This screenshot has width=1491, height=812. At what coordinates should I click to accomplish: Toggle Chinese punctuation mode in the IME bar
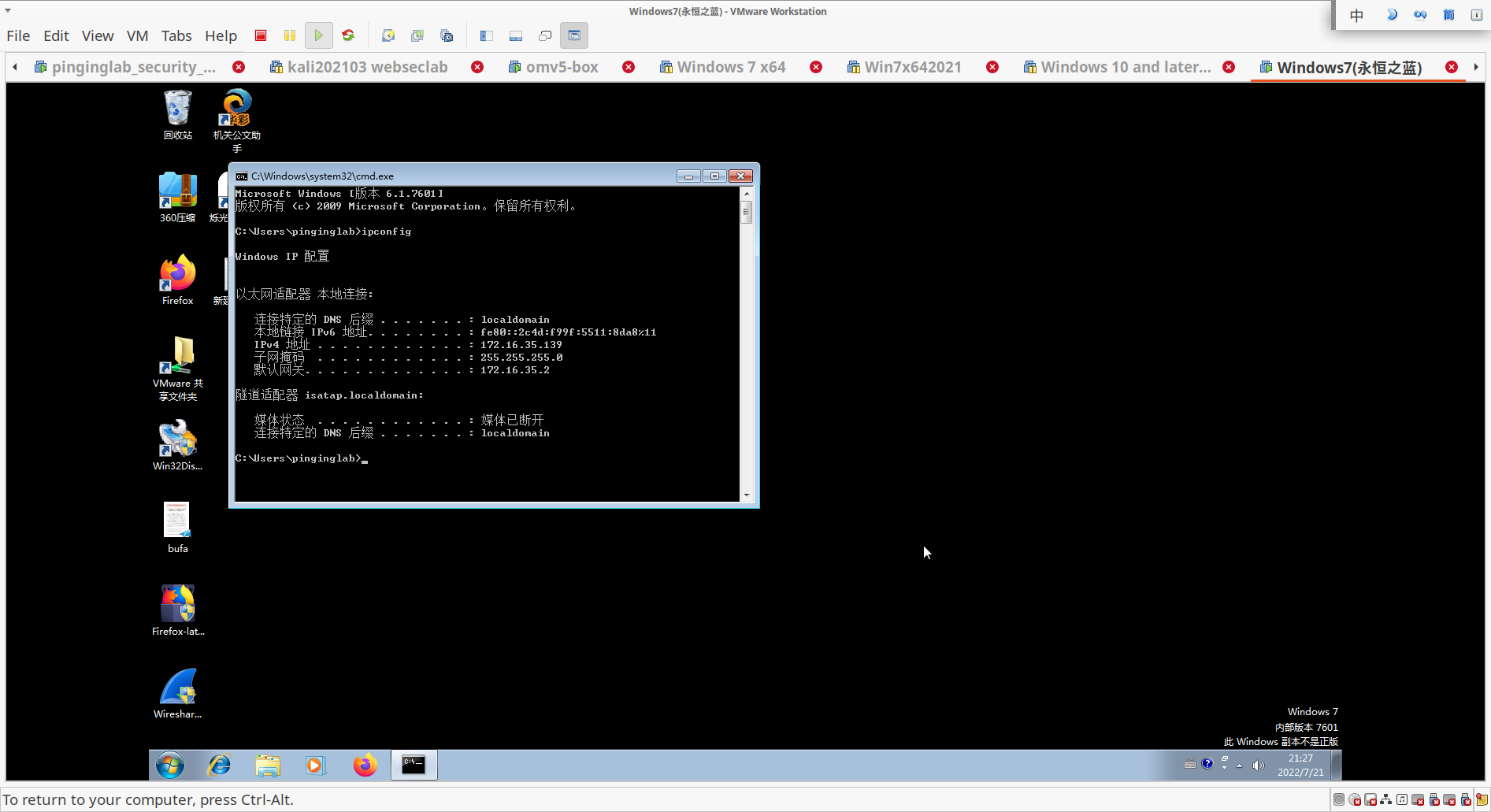tap(1420, 15)
